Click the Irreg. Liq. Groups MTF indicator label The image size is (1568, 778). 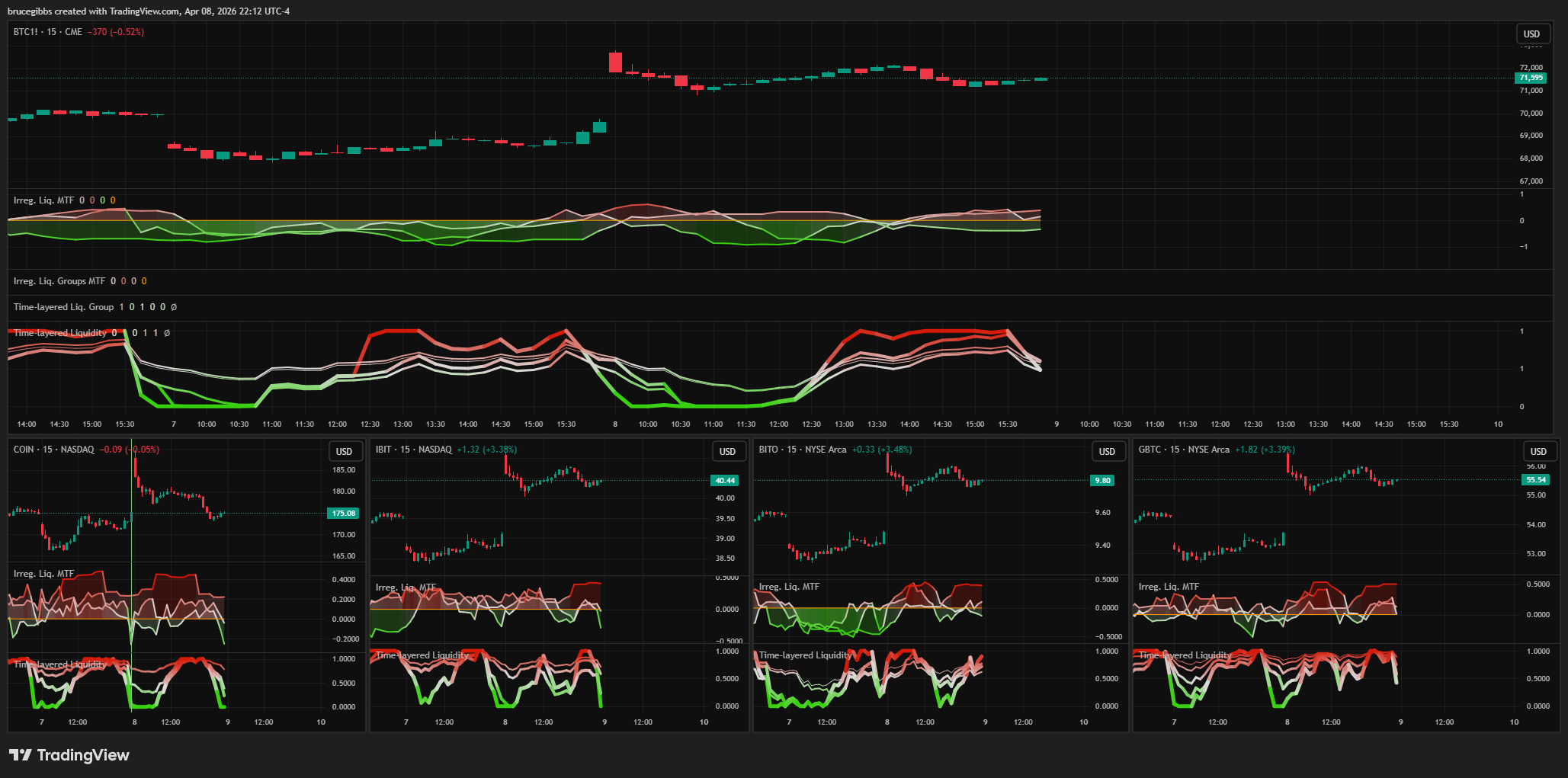tap(59, 281)
